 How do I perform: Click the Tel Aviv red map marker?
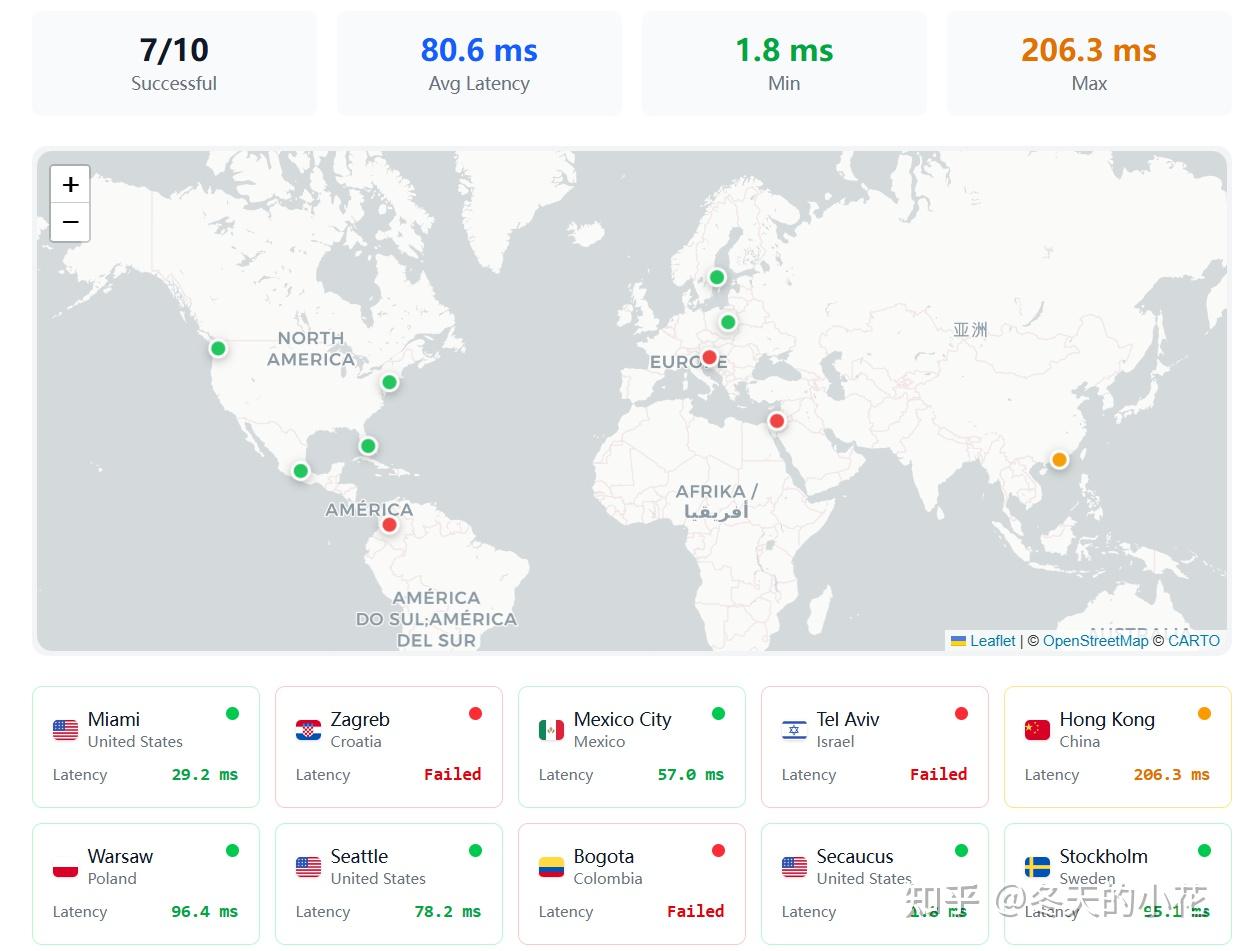click(x=777, y=421)
